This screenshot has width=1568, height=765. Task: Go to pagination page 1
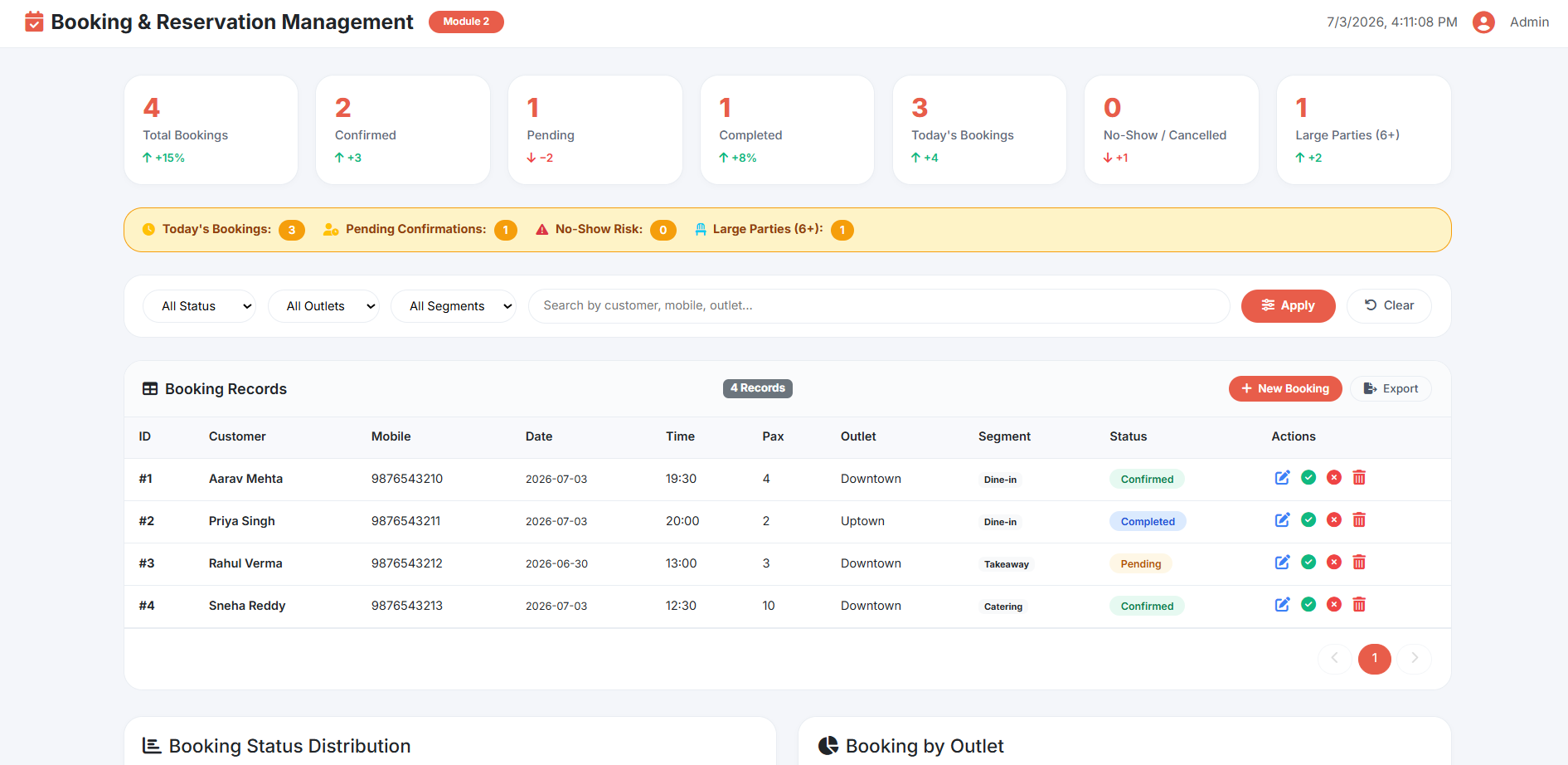[1375, 659]
